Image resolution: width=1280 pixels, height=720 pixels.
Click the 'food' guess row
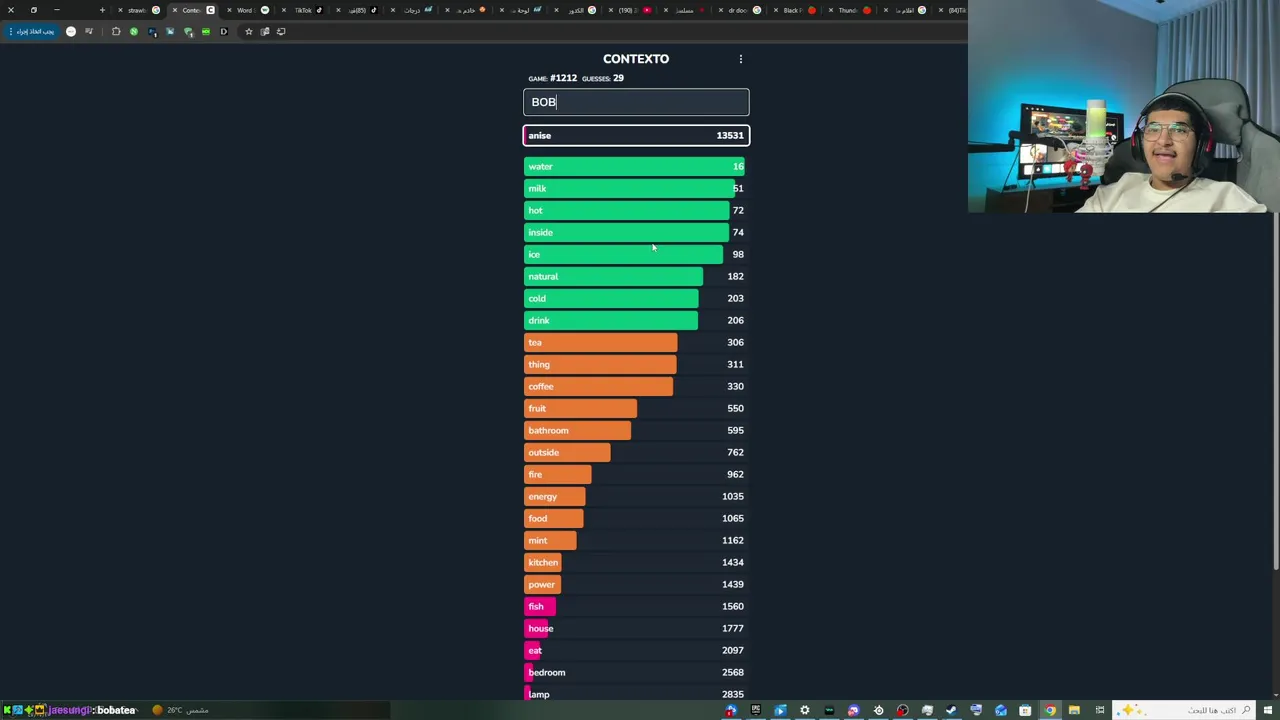tap(636, 519)
